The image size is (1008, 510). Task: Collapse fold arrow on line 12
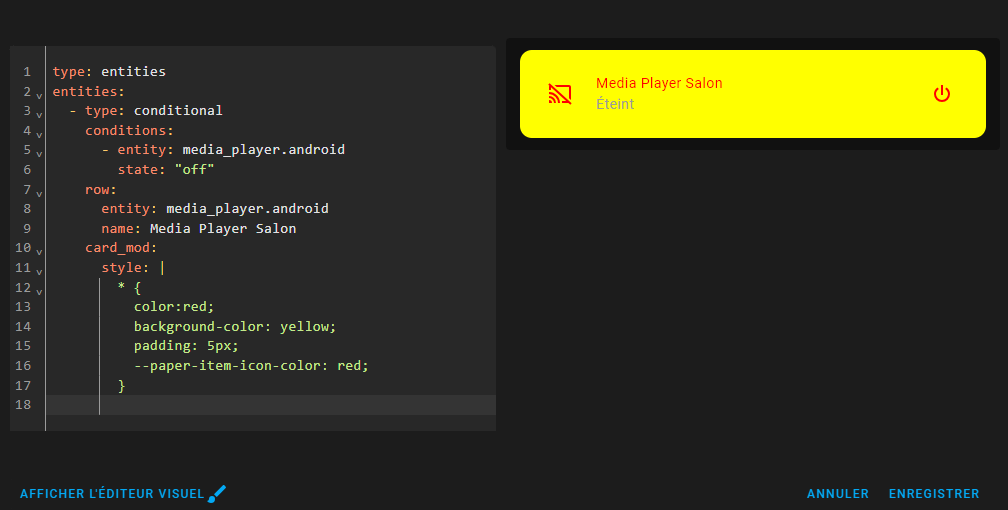[x=39, y=292]
